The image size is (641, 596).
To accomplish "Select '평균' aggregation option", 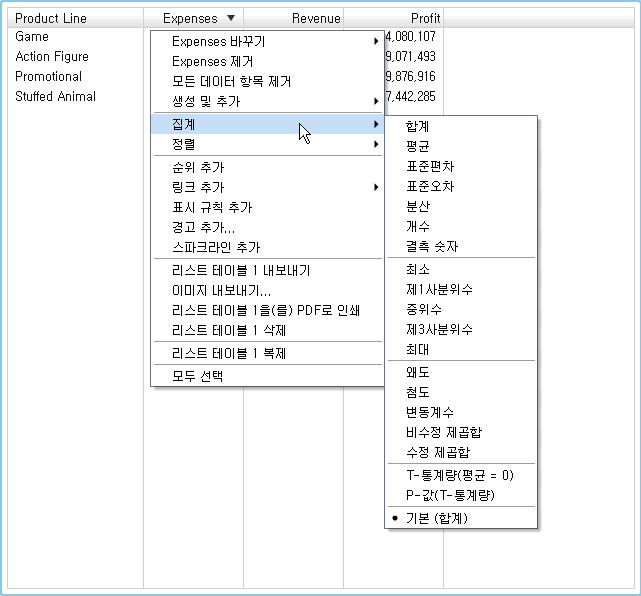I will pos(417,146).
